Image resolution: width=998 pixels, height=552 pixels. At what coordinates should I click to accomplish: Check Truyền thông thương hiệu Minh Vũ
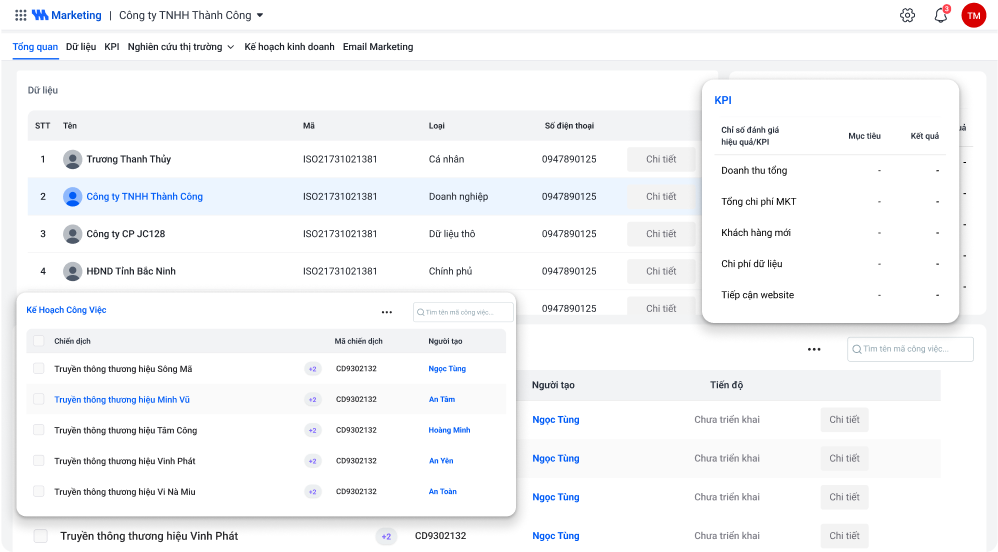[39, 399]
